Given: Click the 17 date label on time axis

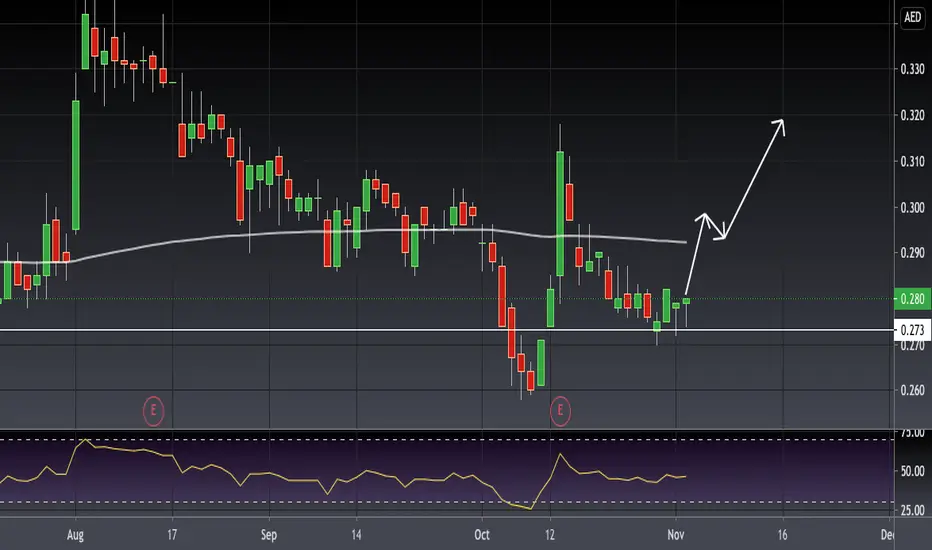Looking at the screenshot, I should tap(172, 535).
